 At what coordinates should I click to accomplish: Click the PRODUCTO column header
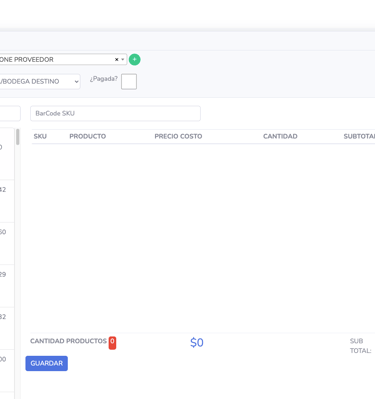(88, 136)
